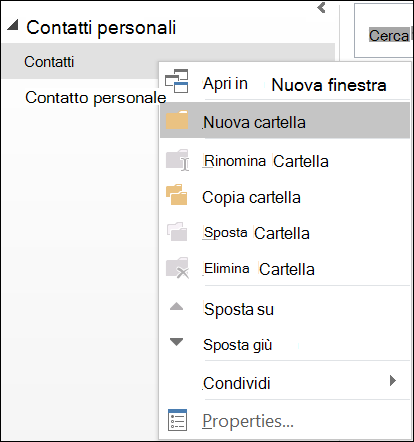The height and width of the screenshot is (442, 414).
Task: Choose Apri in Nuova finestra
Action: tap(285, 83)
